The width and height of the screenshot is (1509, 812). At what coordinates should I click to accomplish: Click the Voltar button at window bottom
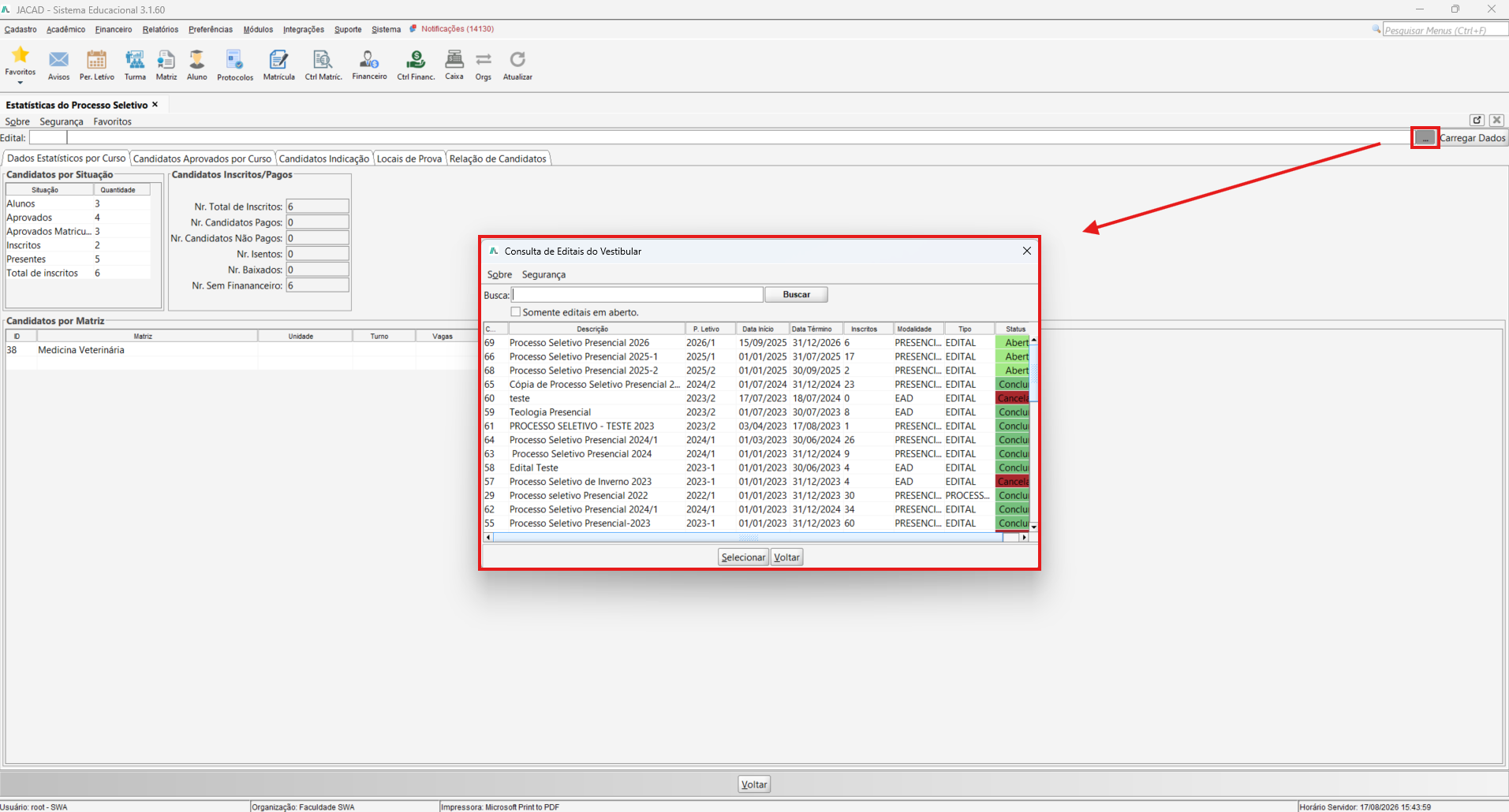coord(754,784)
